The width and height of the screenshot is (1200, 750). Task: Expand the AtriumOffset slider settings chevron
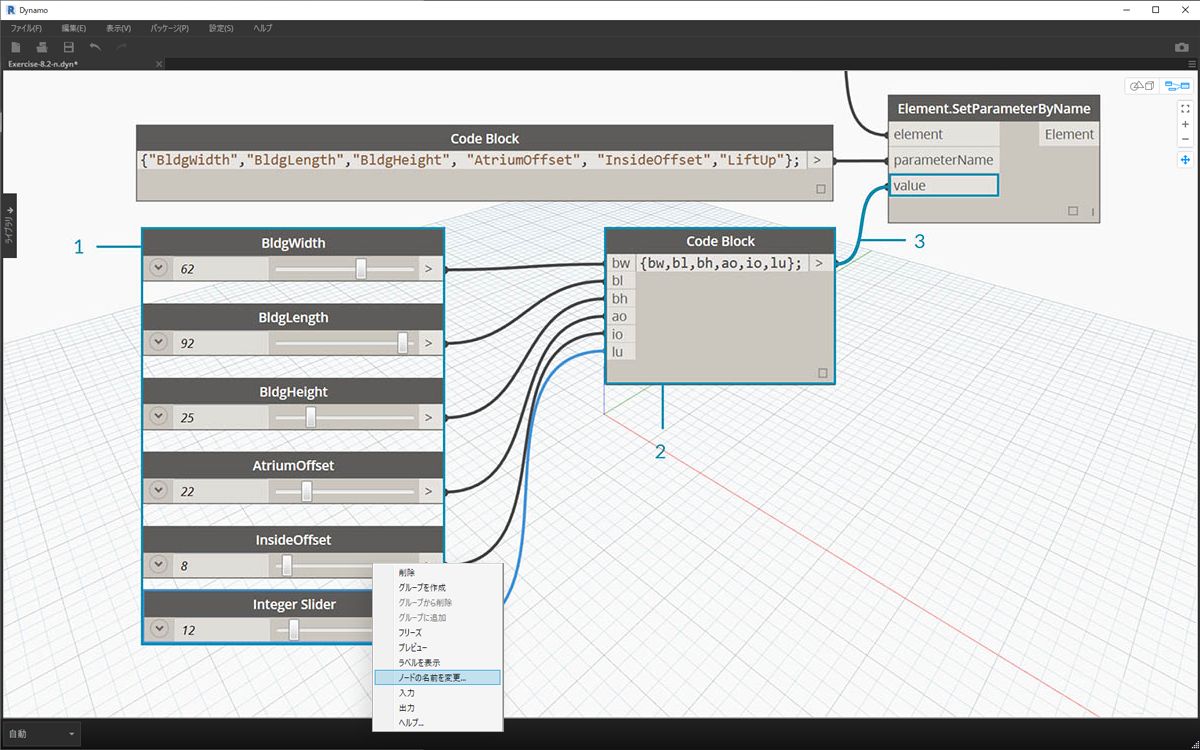click(158, 490)
